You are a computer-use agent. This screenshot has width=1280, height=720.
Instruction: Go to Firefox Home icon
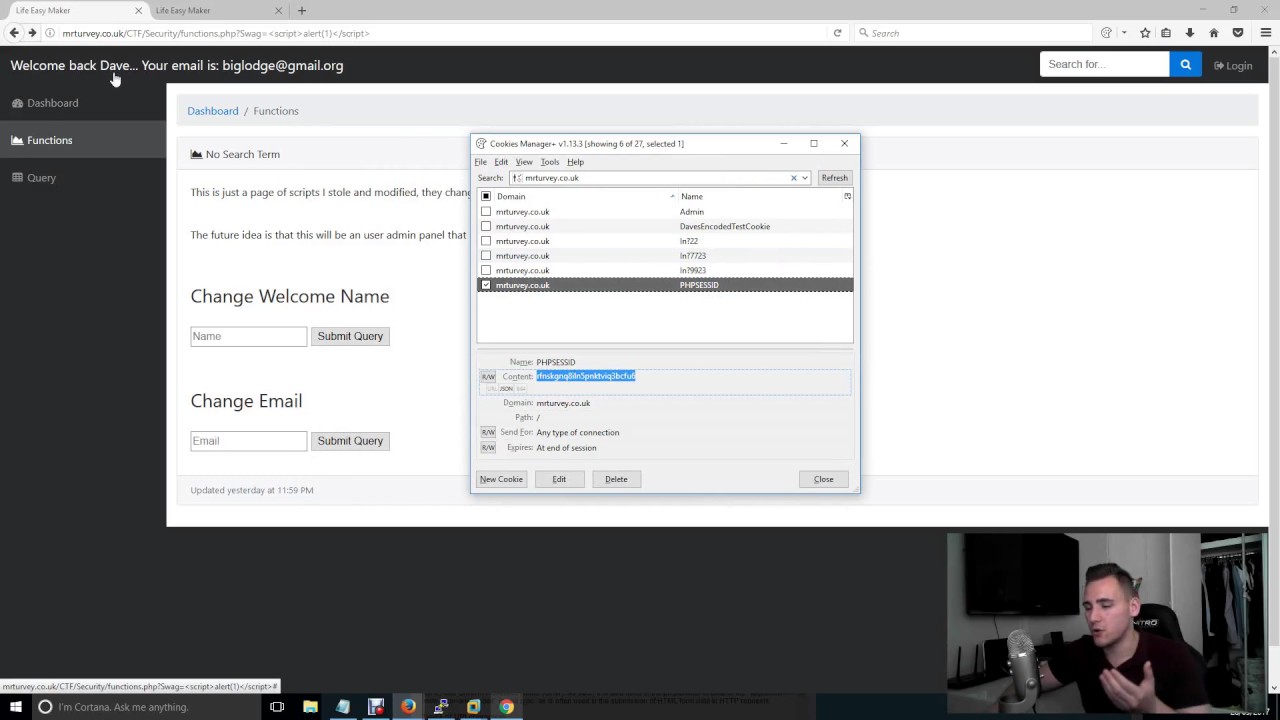click(1214, 33)
